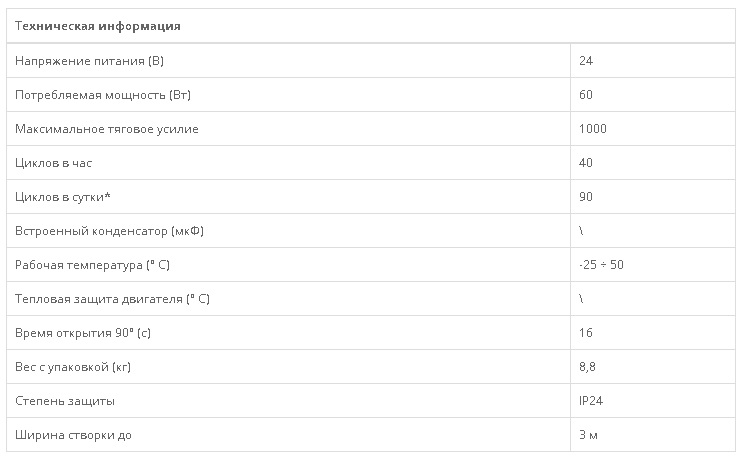The height and width of the screenshot is (460, 744).
Task: Click the cycles per day value 90
Action: tap(586, 197)
